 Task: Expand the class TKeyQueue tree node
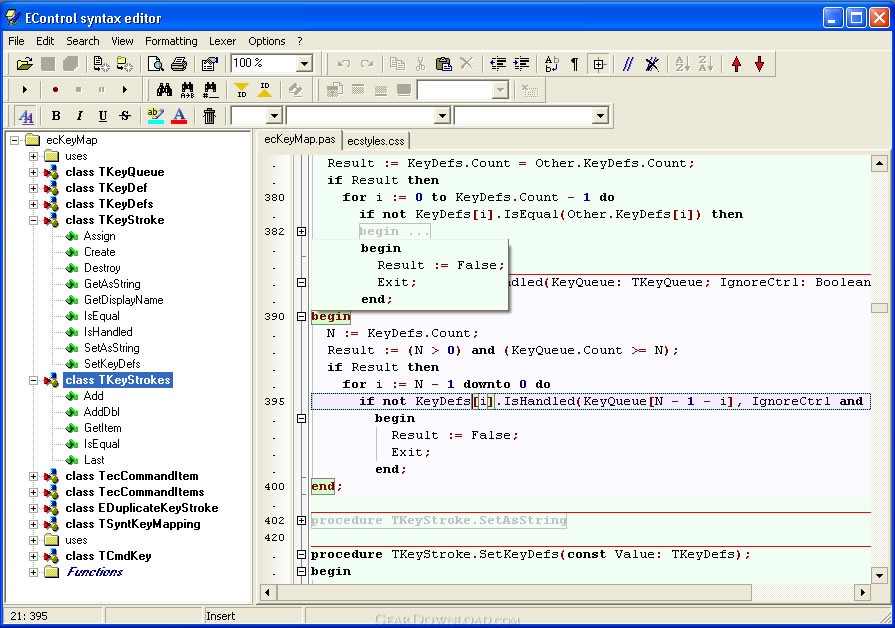pos(33,172)
